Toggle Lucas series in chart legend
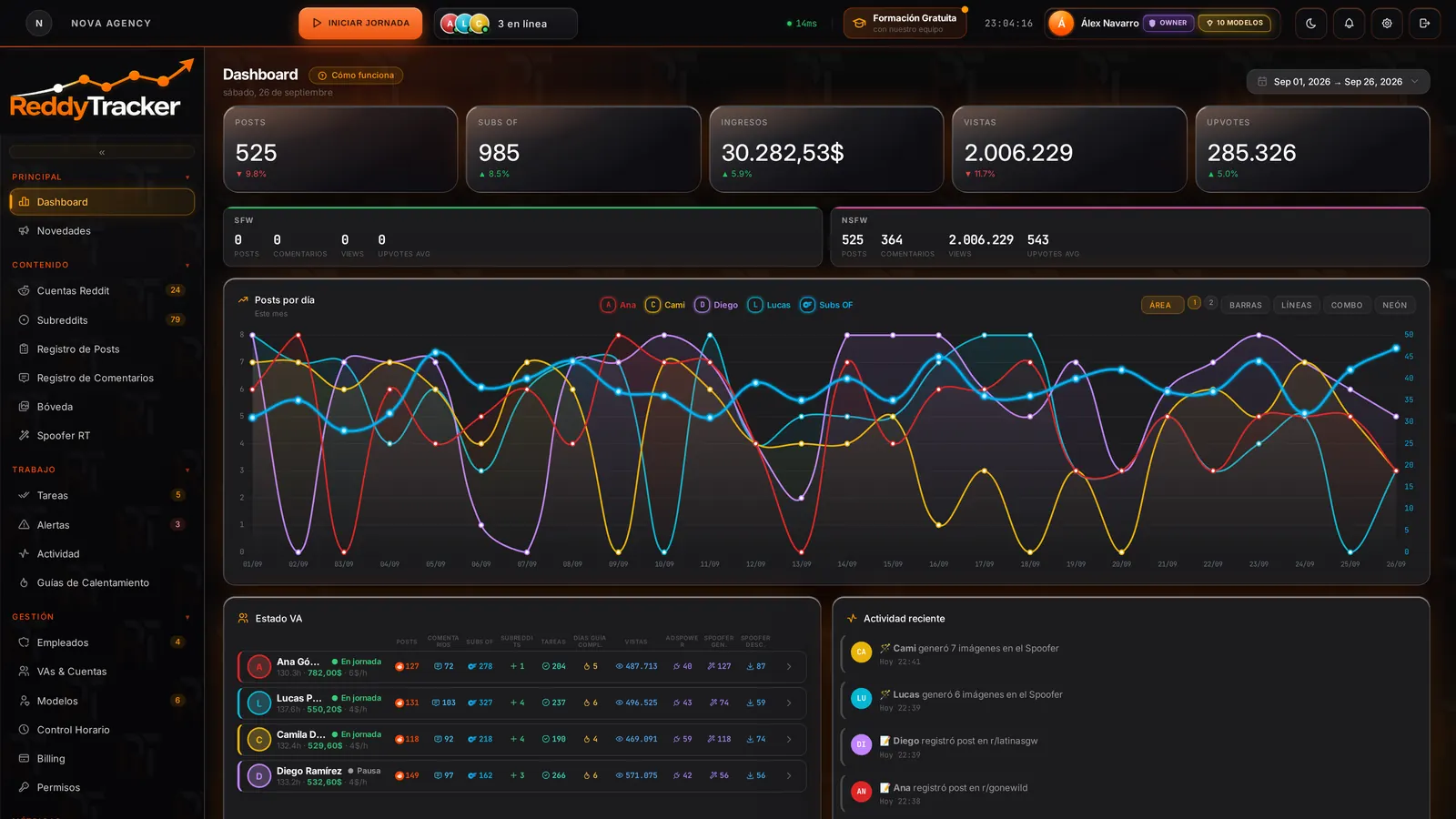Viewport: 1456px width, 819px height. [769, 305]
